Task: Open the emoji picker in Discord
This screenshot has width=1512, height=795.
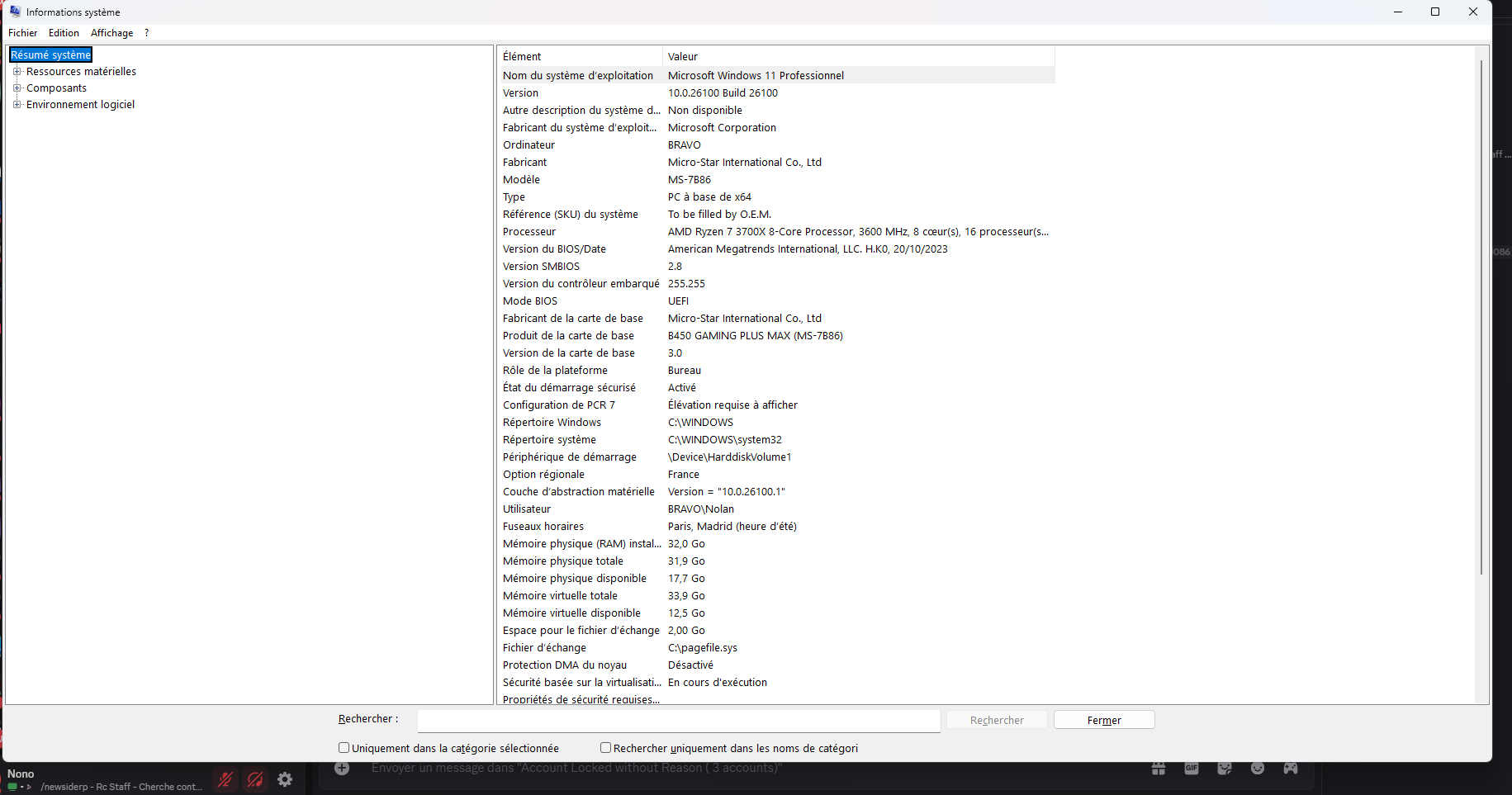Action: pos(1258,769)
